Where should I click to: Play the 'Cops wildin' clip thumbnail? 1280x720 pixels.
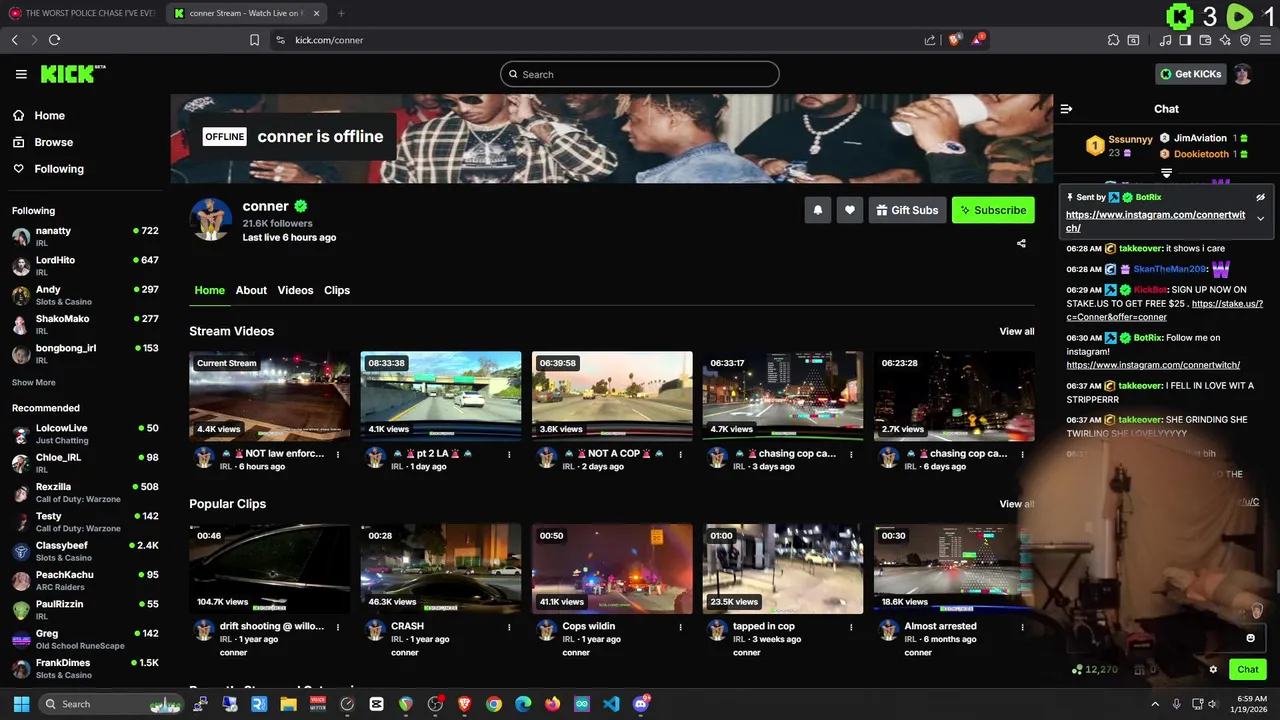(x=612, y=569)
